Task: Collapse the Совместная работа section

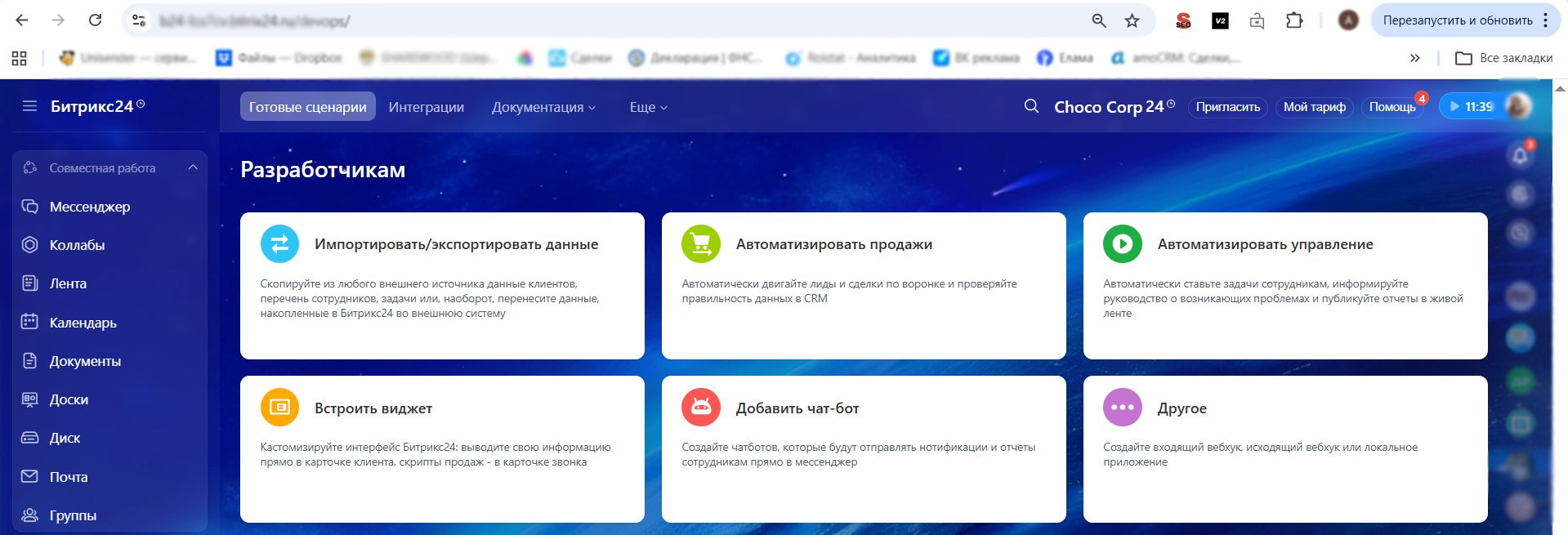Action: point(193,167)
